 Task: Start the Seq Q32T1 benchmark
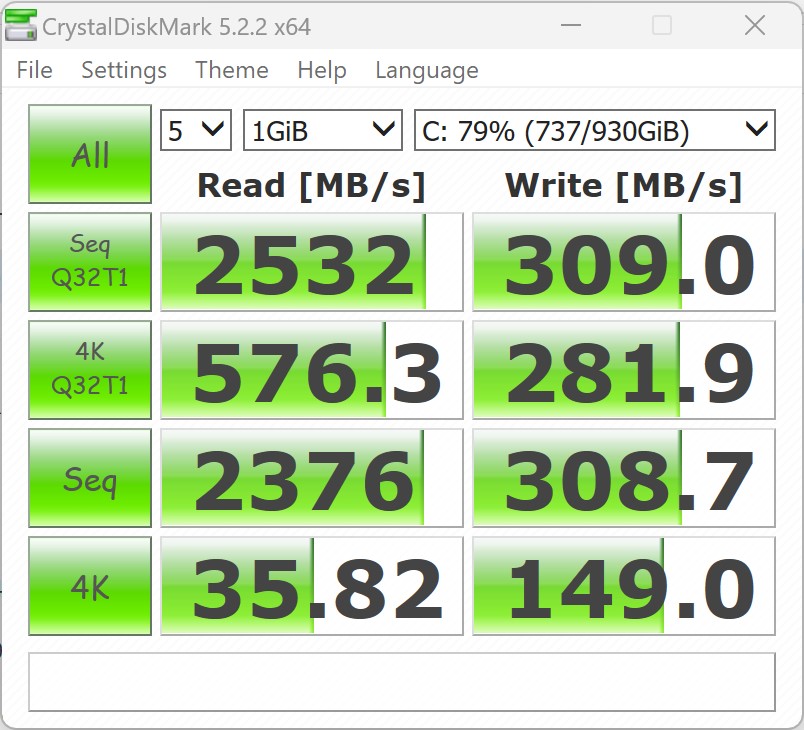(90, 262)
